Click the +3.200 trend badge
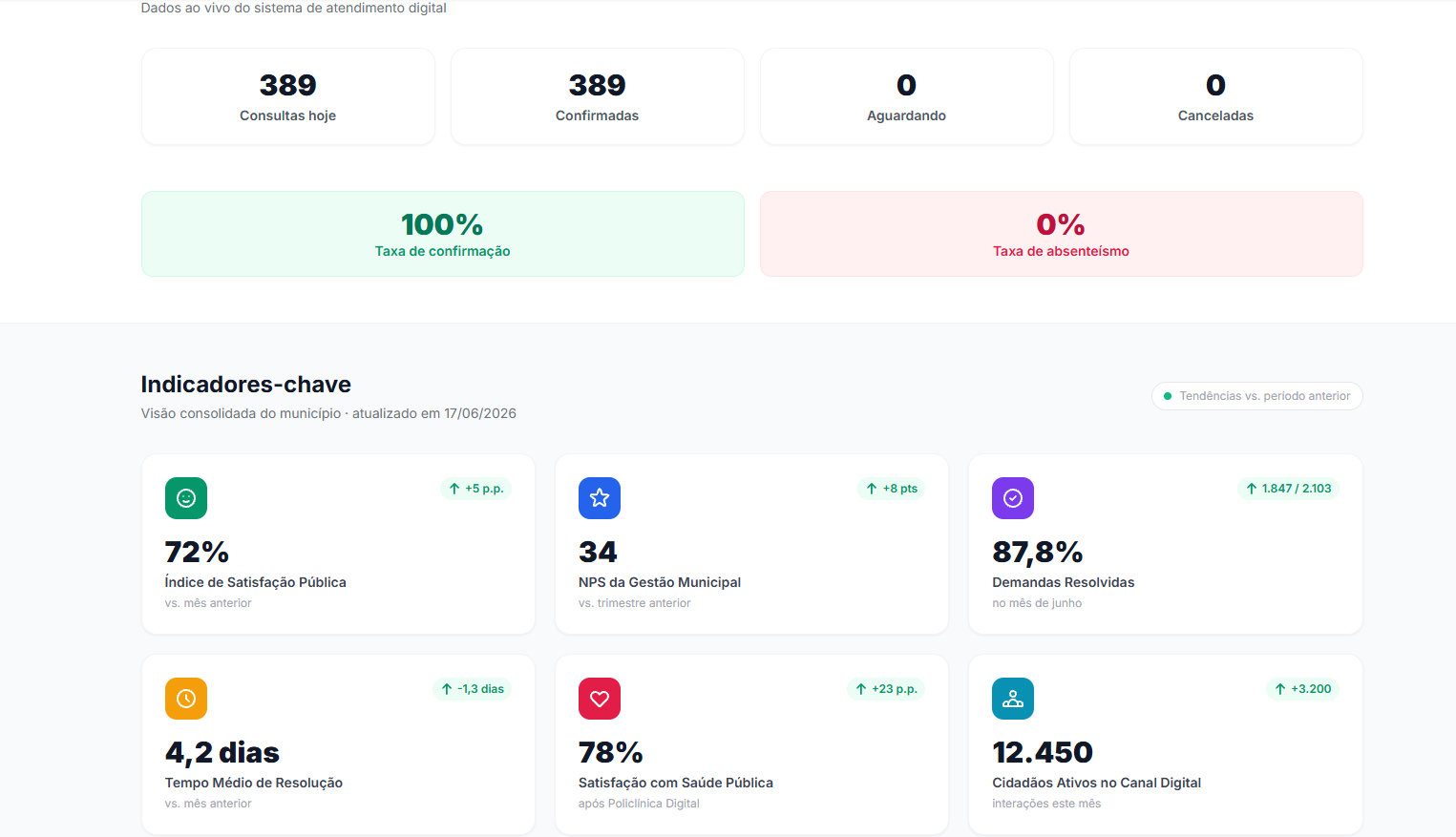This screenshot has height=837, width=1456. pyautogui.click(x=1302, y=689)
